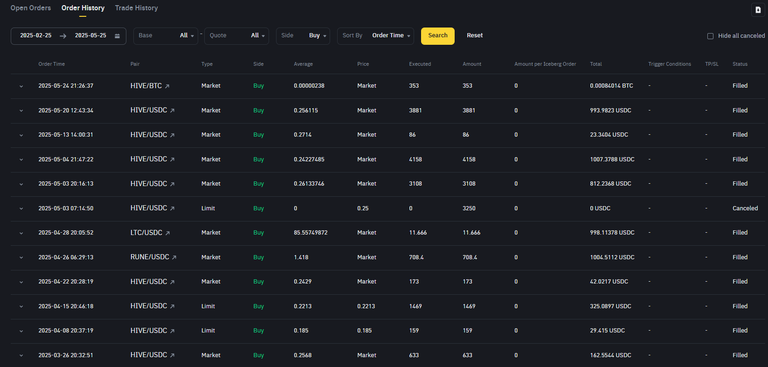The width and height of the screenshot is (768, 367).
Task: Switch to the Open Orders tab
Action: click(30, 8)
